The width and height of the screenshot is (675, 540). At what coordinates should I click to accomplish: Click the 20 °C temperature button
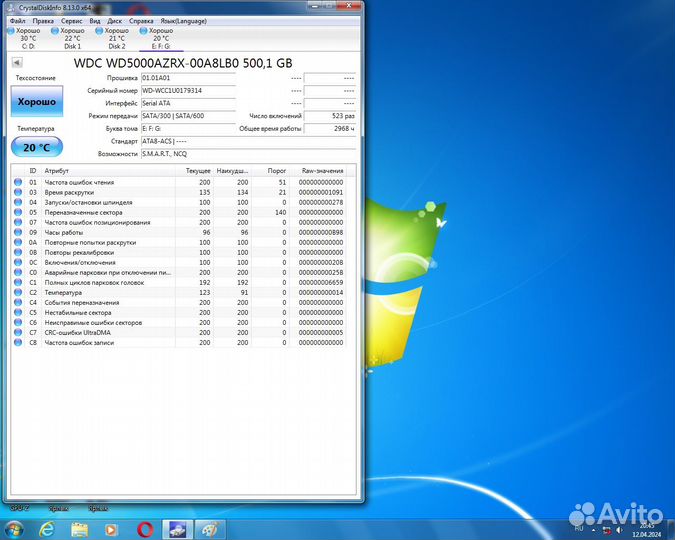click(36, 147)
